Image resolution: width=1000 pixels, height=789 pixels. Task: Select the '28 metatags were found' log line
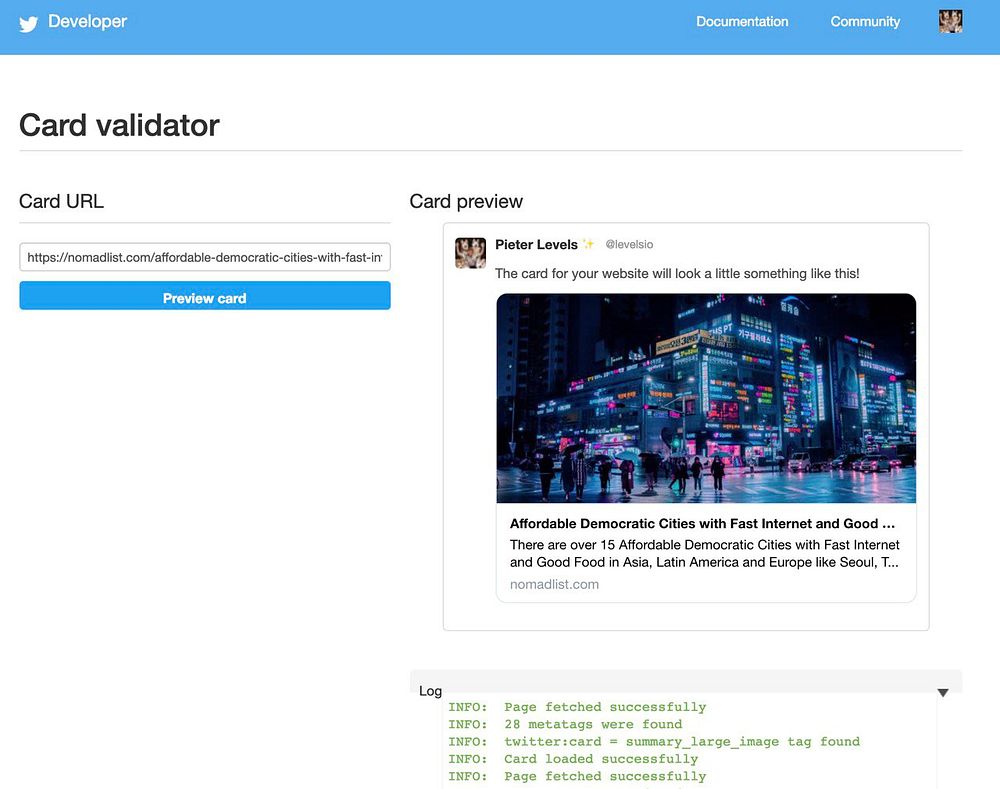tap(565, 725)
